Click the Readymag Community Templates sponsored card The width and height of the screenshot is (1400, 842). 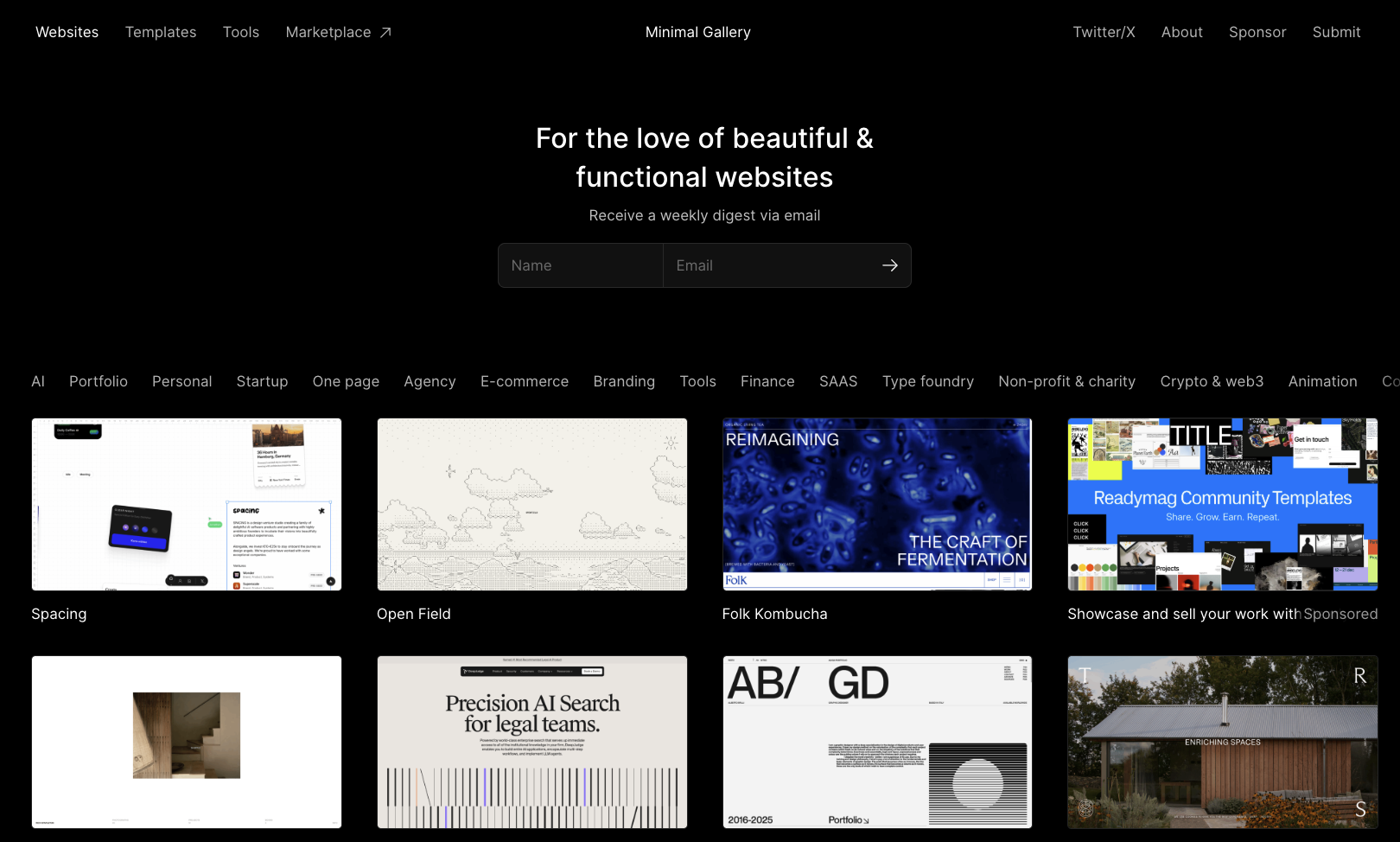(x=1221, y=504)
